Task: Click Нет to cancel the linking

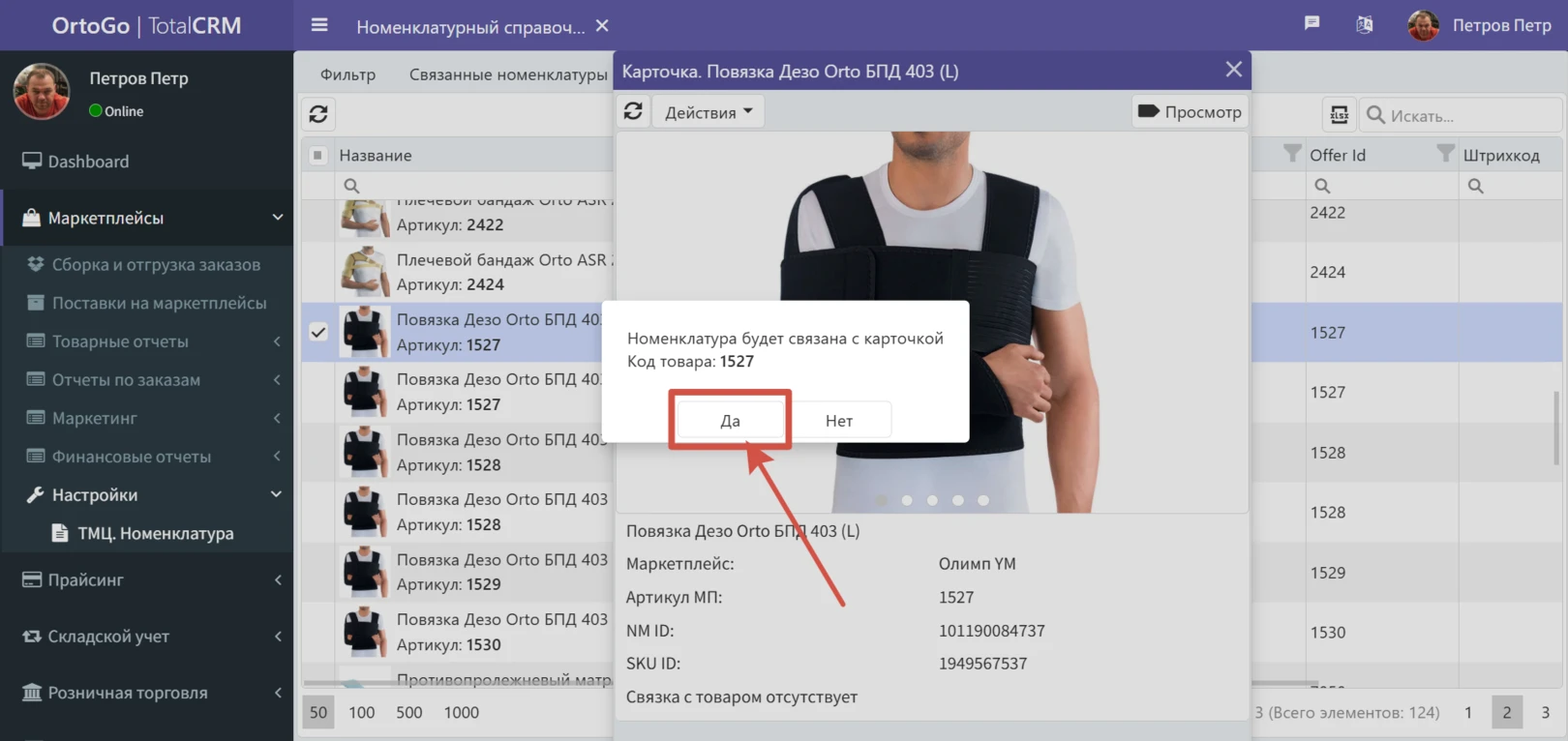Action: point(838,421)
